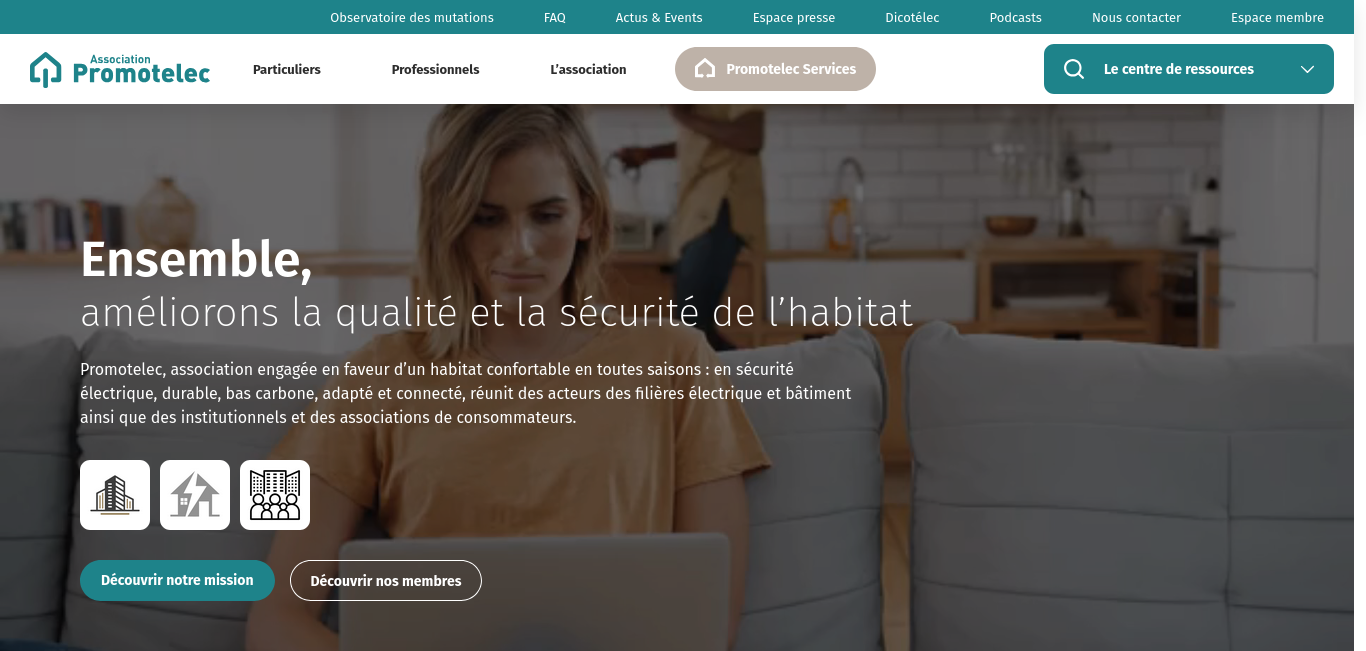
Task: Click the house icon in Promotelec Services
Action: [x=705, y=69]
